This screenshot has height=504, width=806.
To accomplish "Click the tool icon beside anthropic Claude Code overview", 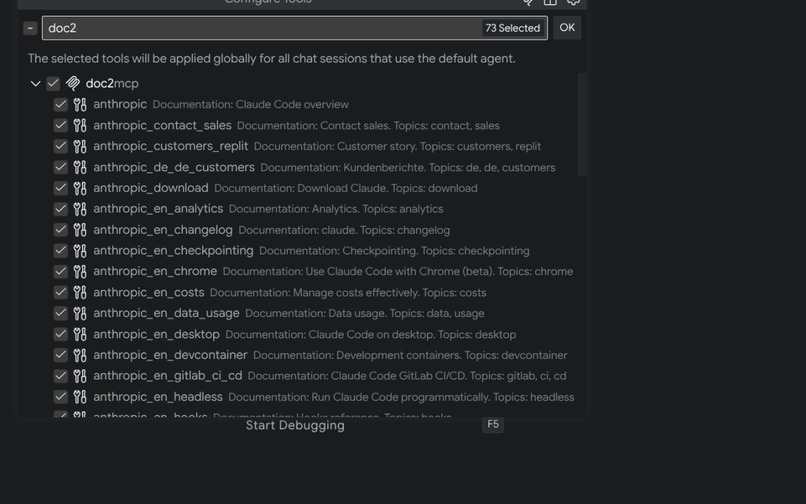I will click(80, 105).
